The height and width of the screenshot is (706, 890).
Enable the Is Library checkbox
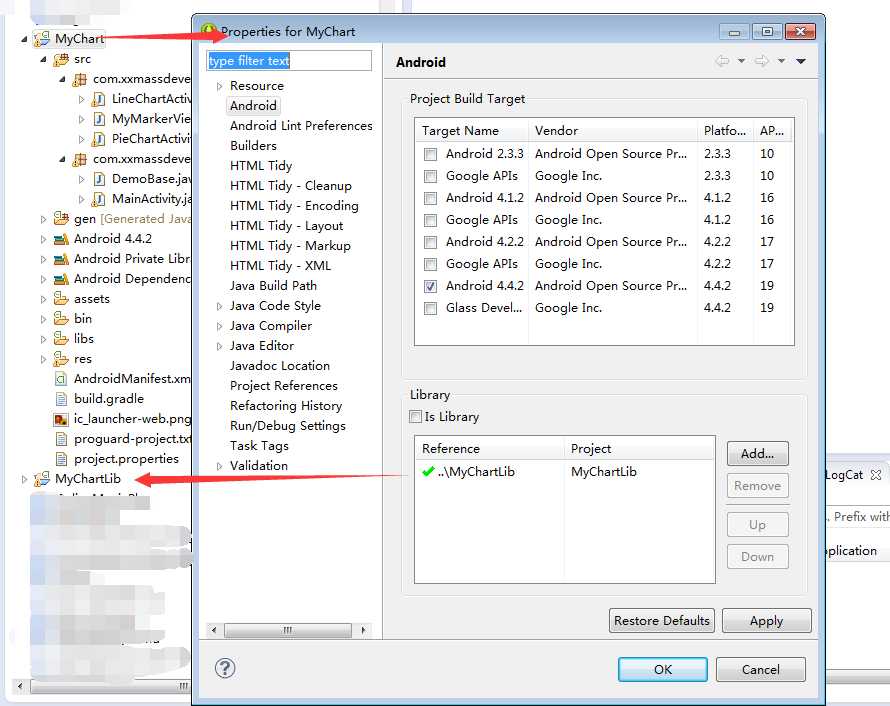pos(415,417)
